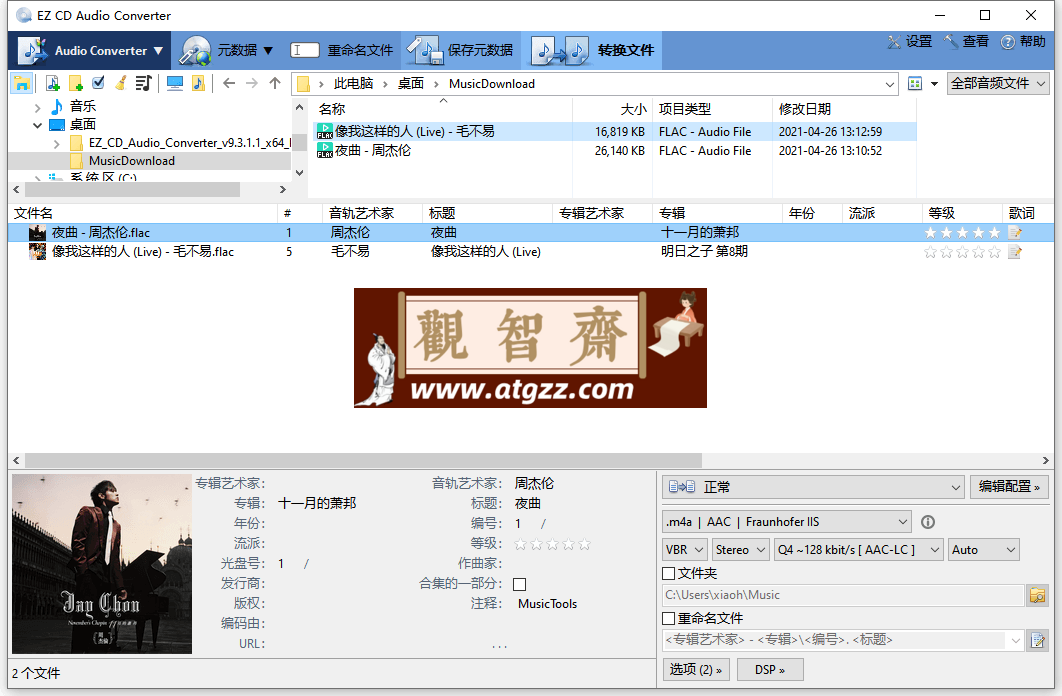Click the playlist music note icon
Viewport: 1062px width, 696px height.
click(x=144, y=83)
